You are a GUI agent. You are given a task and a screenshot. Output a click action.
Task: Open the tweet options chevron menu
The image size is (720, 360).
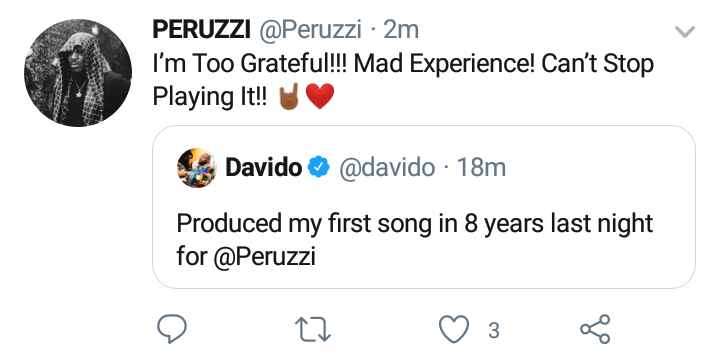[x=685, y=32]
